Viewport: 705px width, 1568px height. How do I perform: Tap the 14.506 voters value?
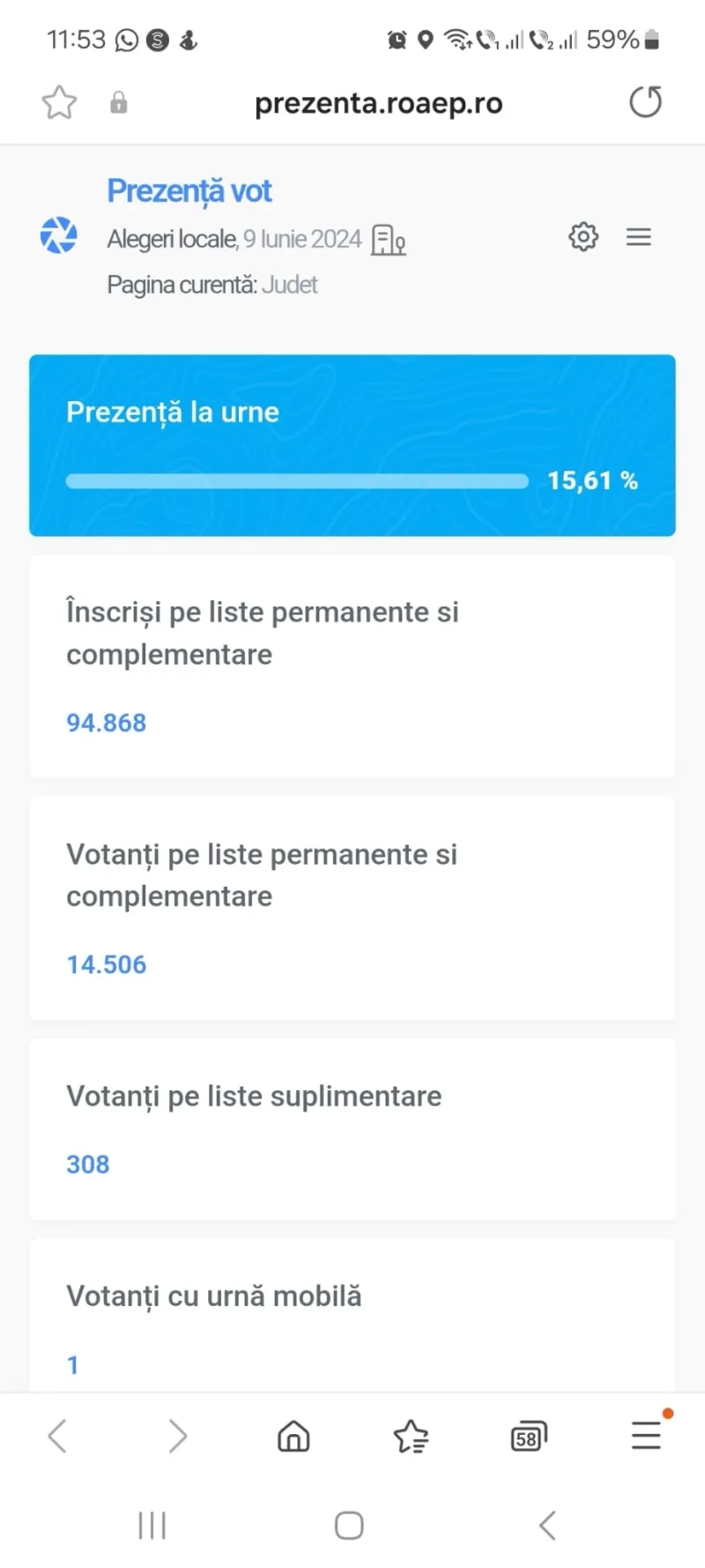coord(107,964)
